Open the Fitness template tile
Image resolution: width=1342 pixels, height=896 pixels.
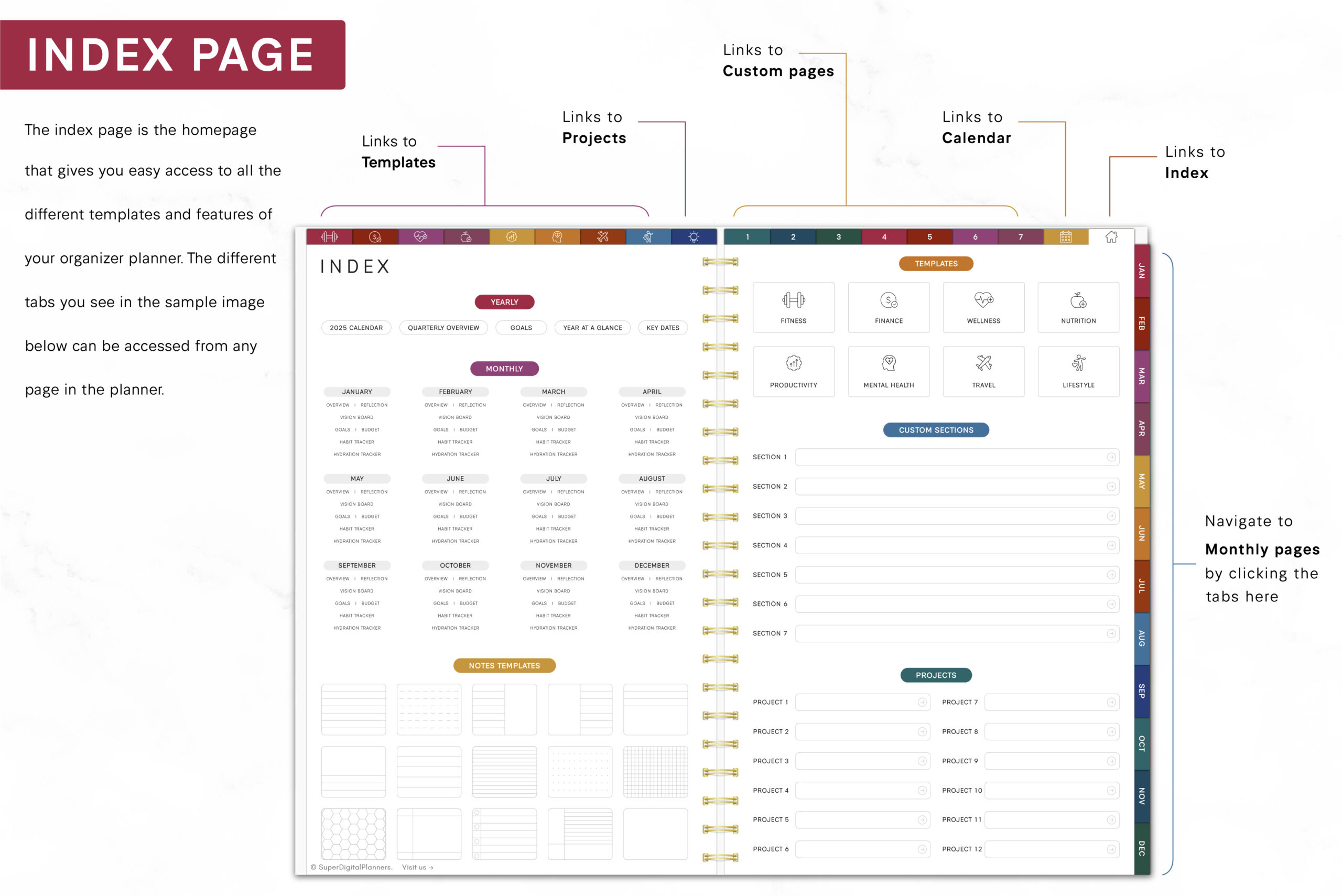[793, 307]
